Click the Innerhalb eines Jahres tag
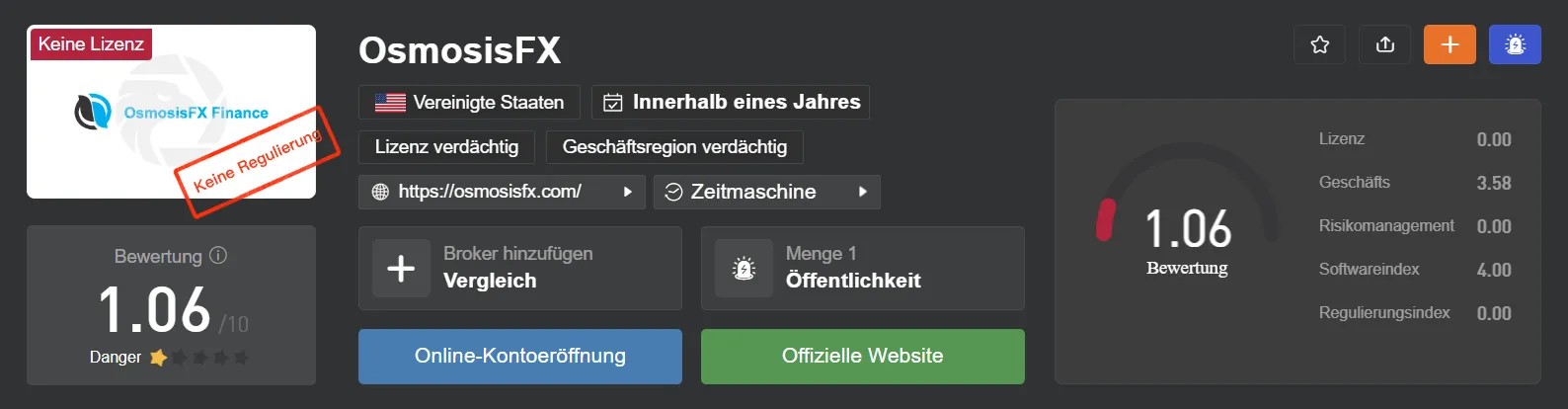This screenshot has width=1568, height=409. (731, 102)
